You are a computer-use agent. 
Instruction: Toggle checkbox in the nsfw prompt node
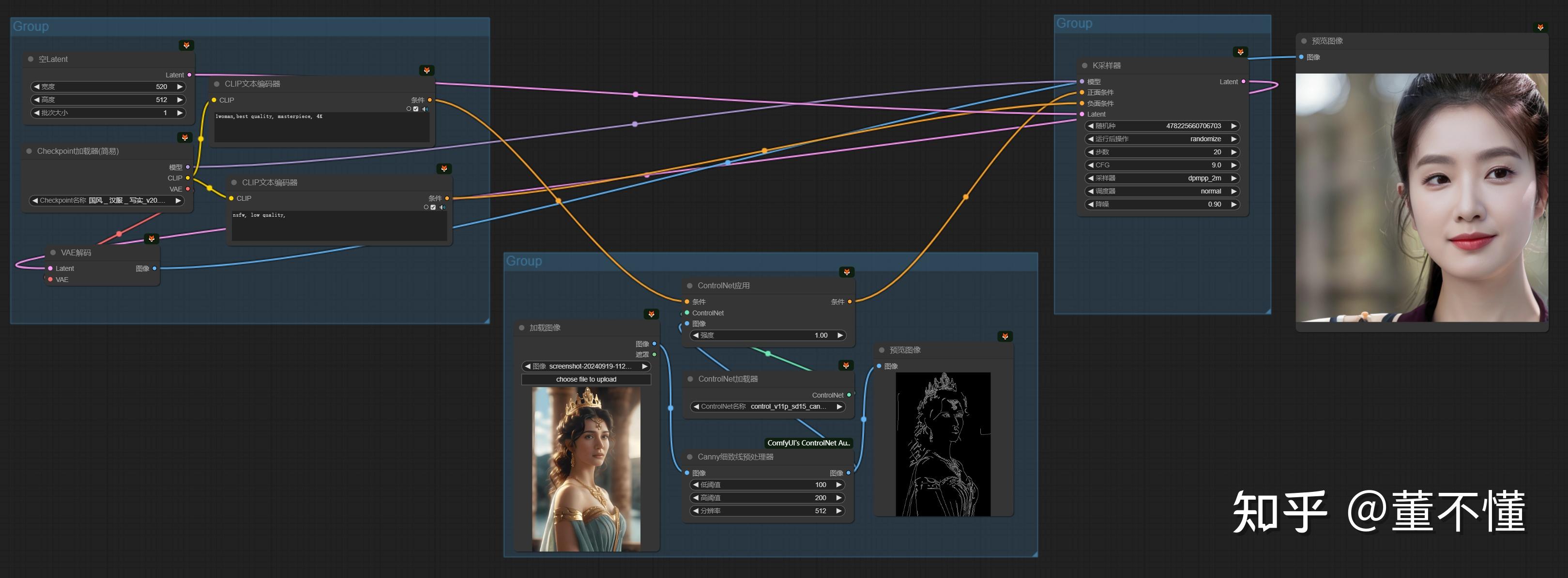433,207
